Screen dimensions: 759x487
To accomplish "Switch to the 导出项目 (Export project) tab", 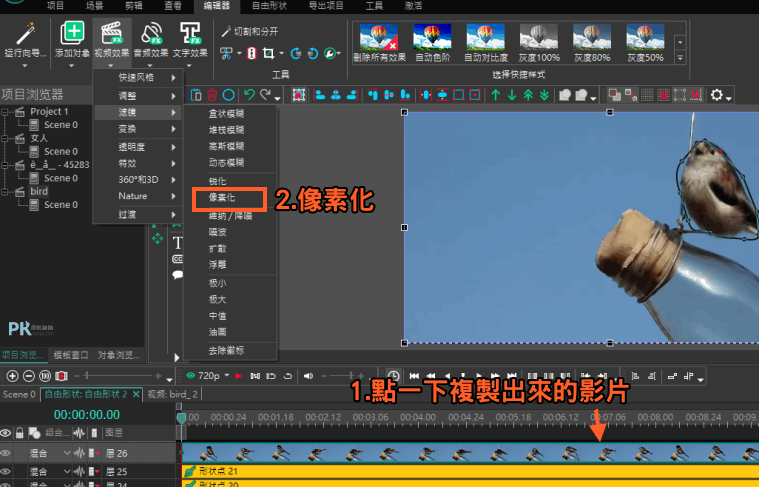I will (326, 6).
